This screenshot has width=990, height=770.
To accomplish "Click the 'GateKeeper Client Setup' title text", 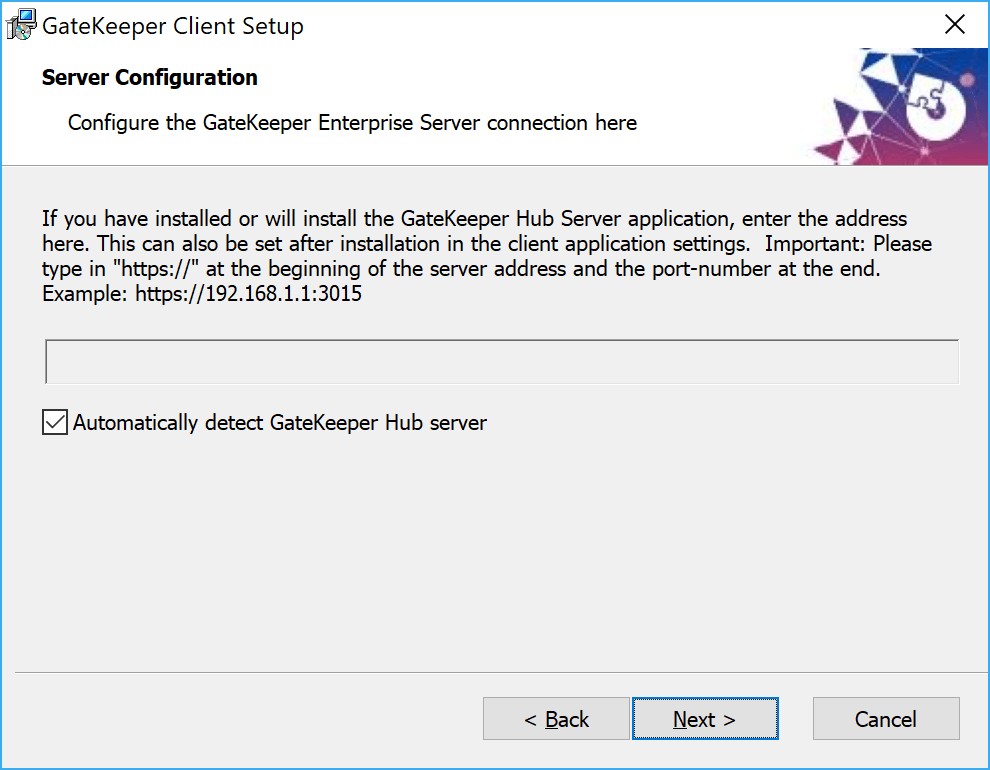I will point(173,26).
